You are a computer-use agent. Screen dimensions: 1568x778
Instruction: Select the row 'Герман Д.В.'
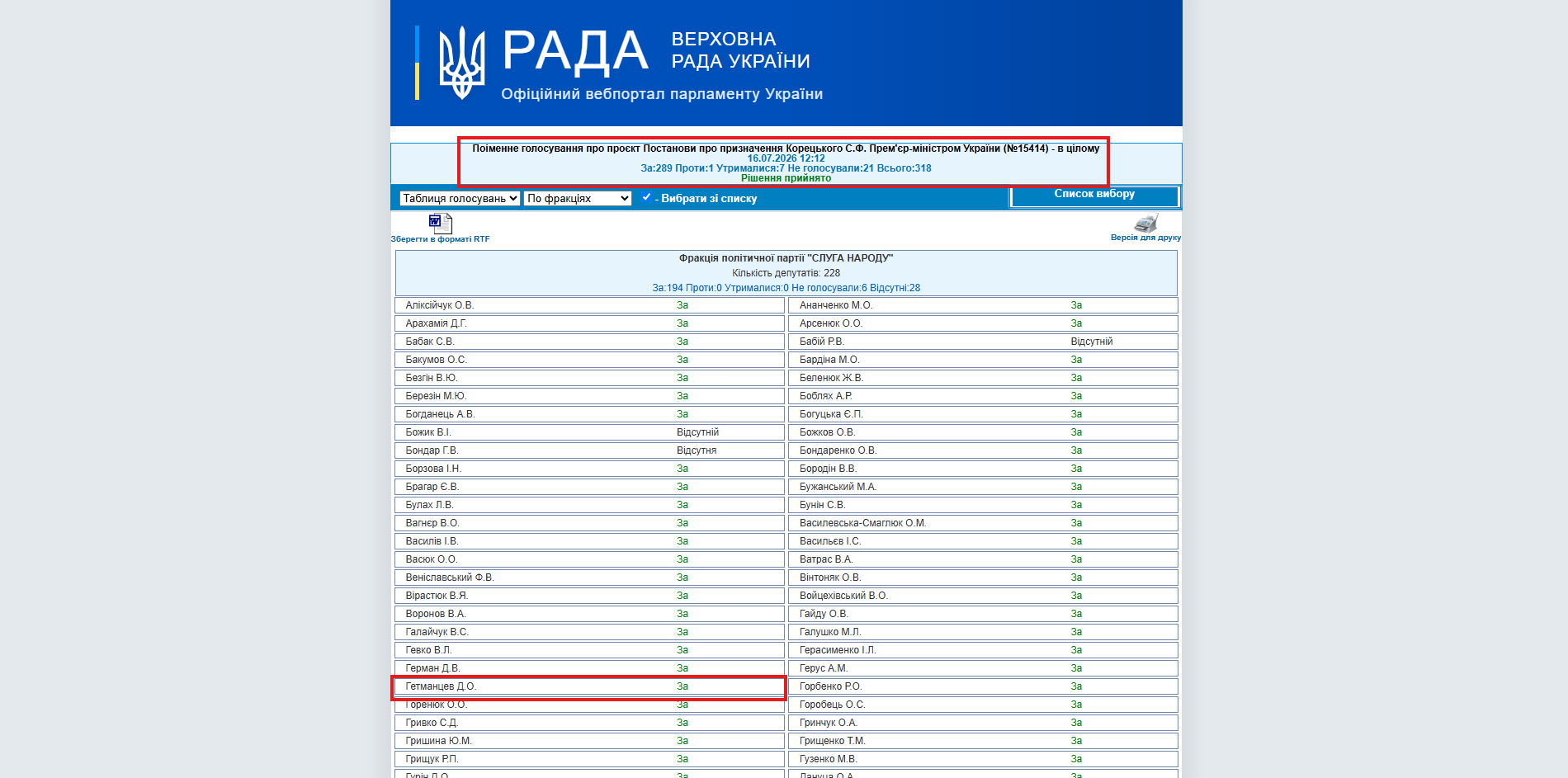pos(589,668)
